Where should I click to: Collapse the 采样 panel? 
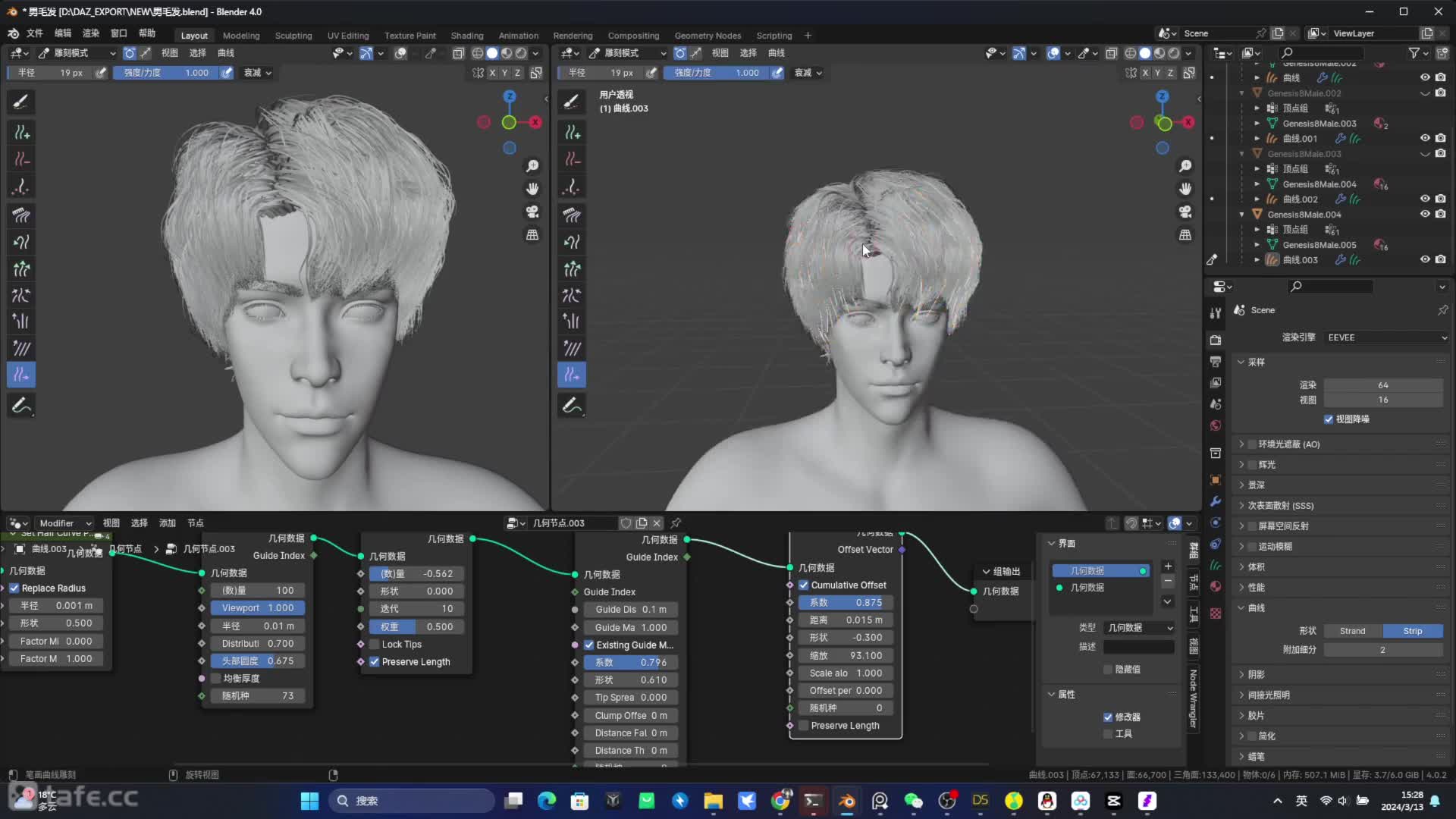tap(1241, 362)
